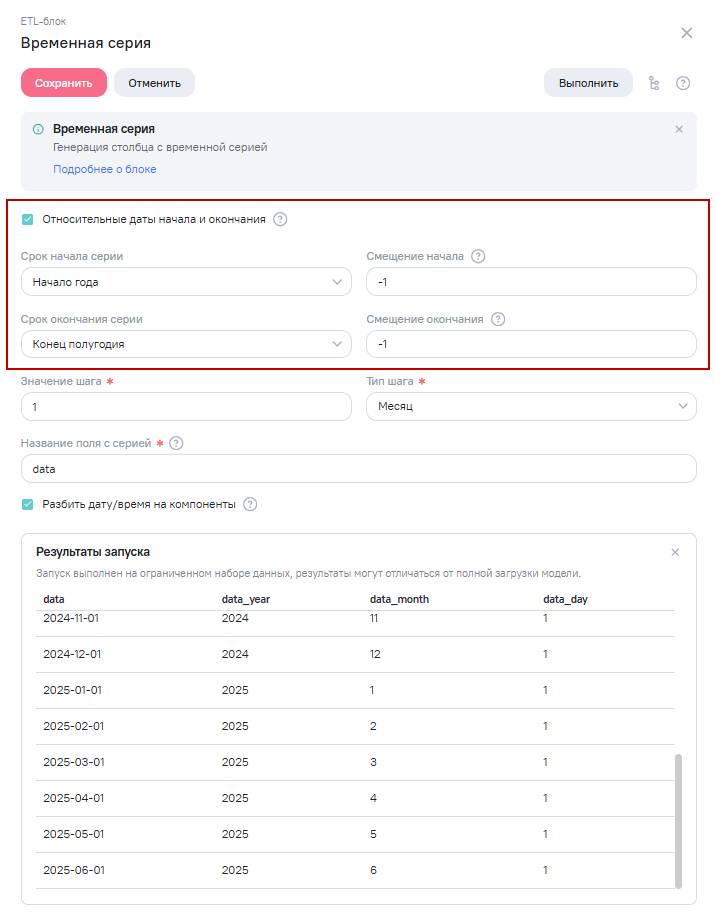The width and height of the screenshot is (715, 918).
Task: Open help for Разбить дату/время на компоненты
Action: point(250,504)
